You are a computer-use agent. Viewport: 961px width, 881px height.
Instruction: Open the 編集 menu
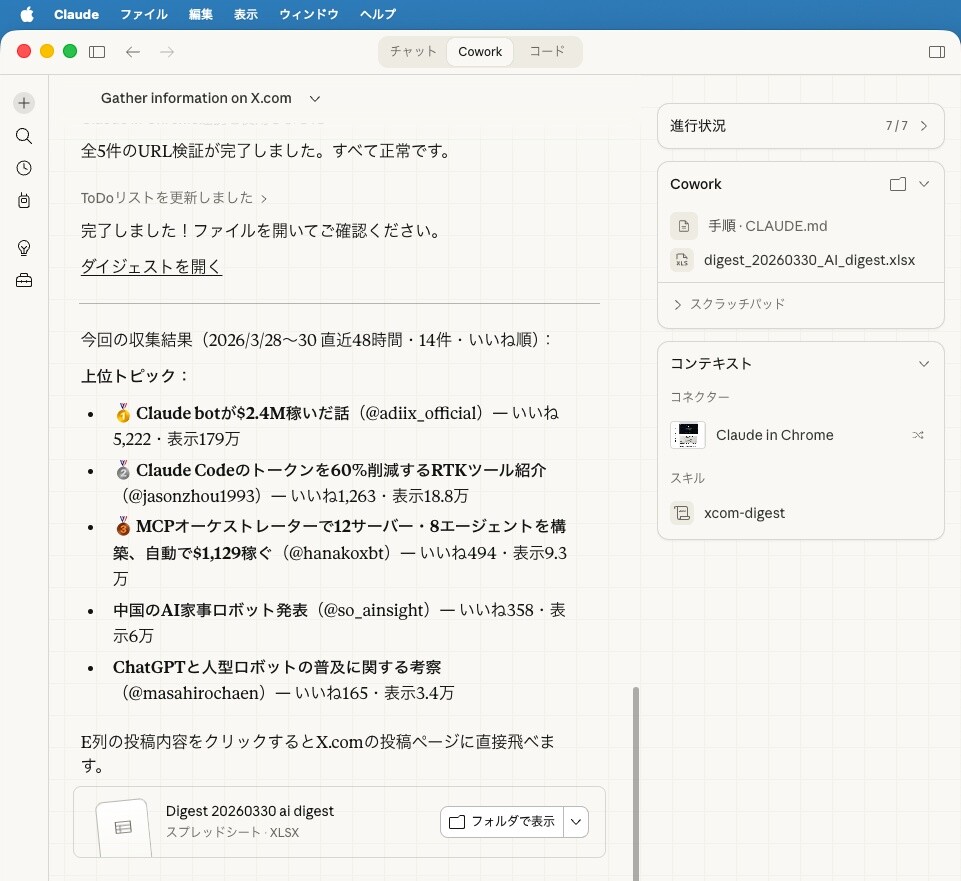click(200, 14)
